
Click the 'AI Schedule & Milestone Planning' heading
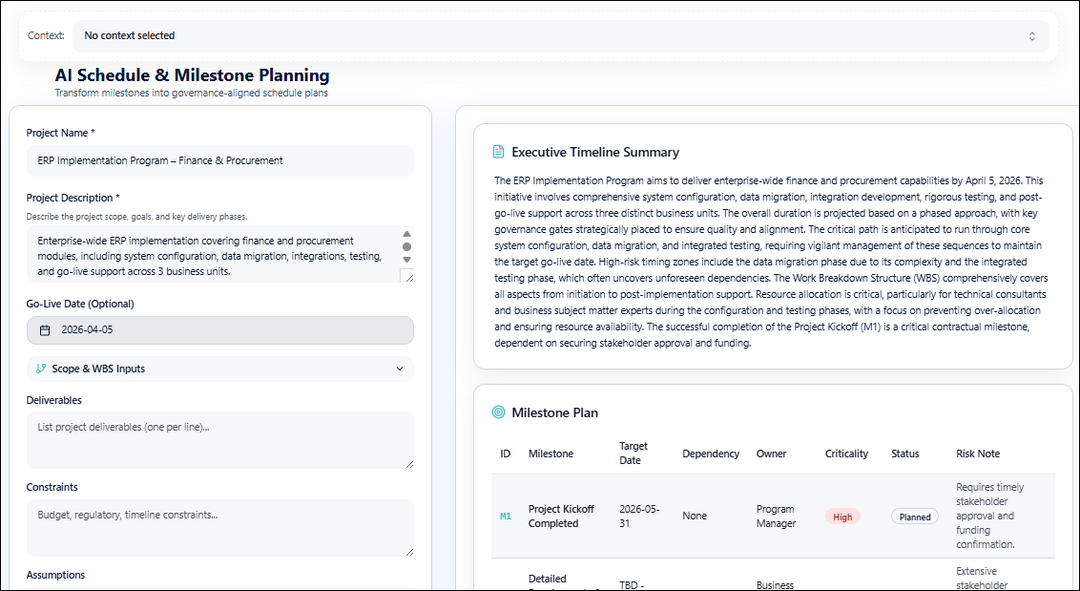click(x=192, y=75)
